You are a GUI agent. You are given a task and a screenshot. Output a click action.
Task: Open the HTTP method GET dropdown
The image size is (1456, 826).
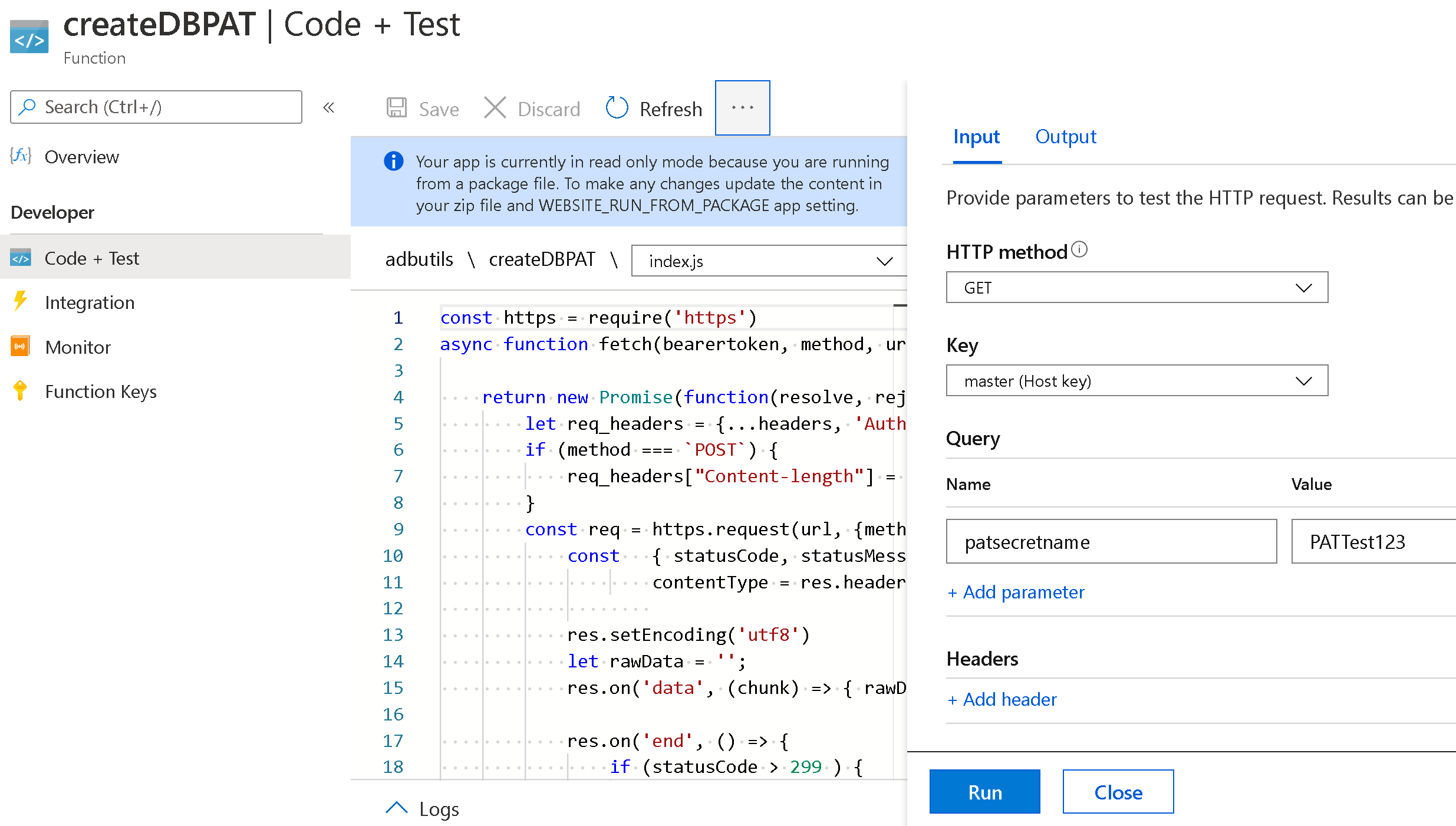1136,288
